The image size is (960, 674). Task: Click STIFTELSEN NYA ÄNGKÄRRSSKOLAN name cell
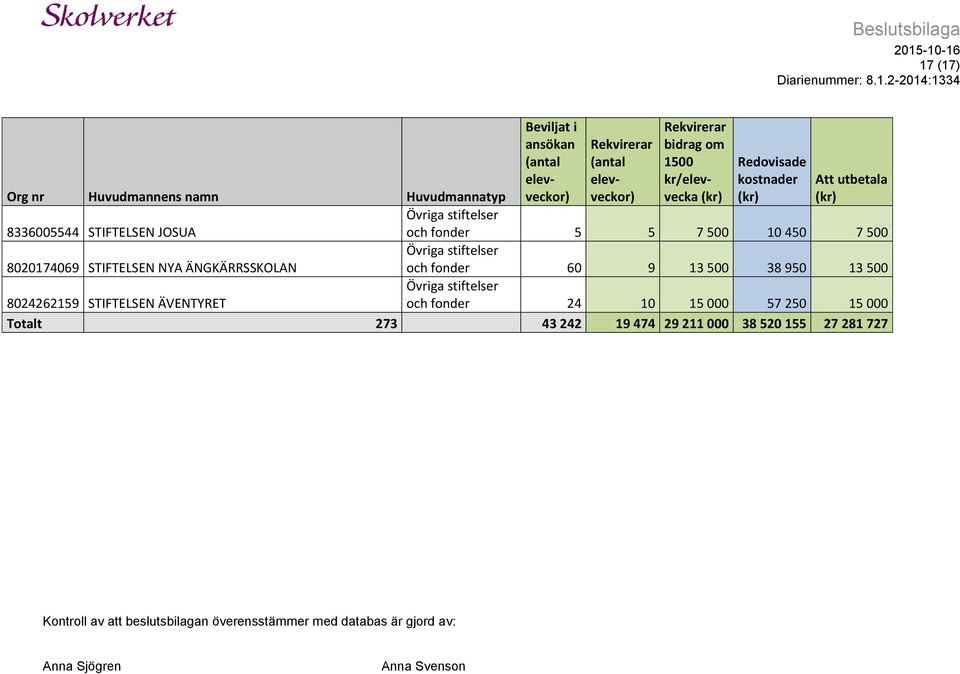pos(242,259)
